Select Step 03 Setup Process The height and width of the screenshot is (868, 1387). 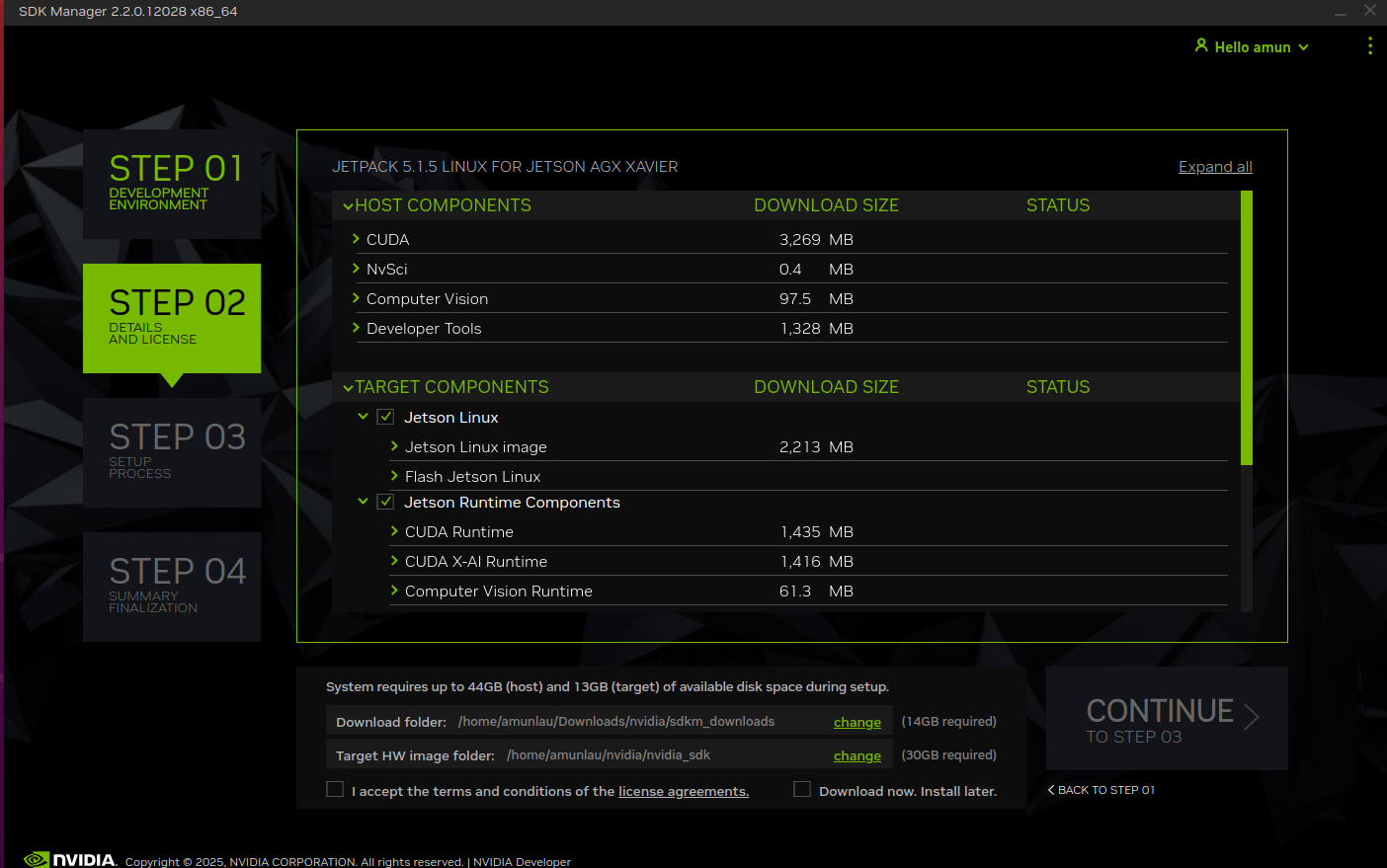(172, 452)
